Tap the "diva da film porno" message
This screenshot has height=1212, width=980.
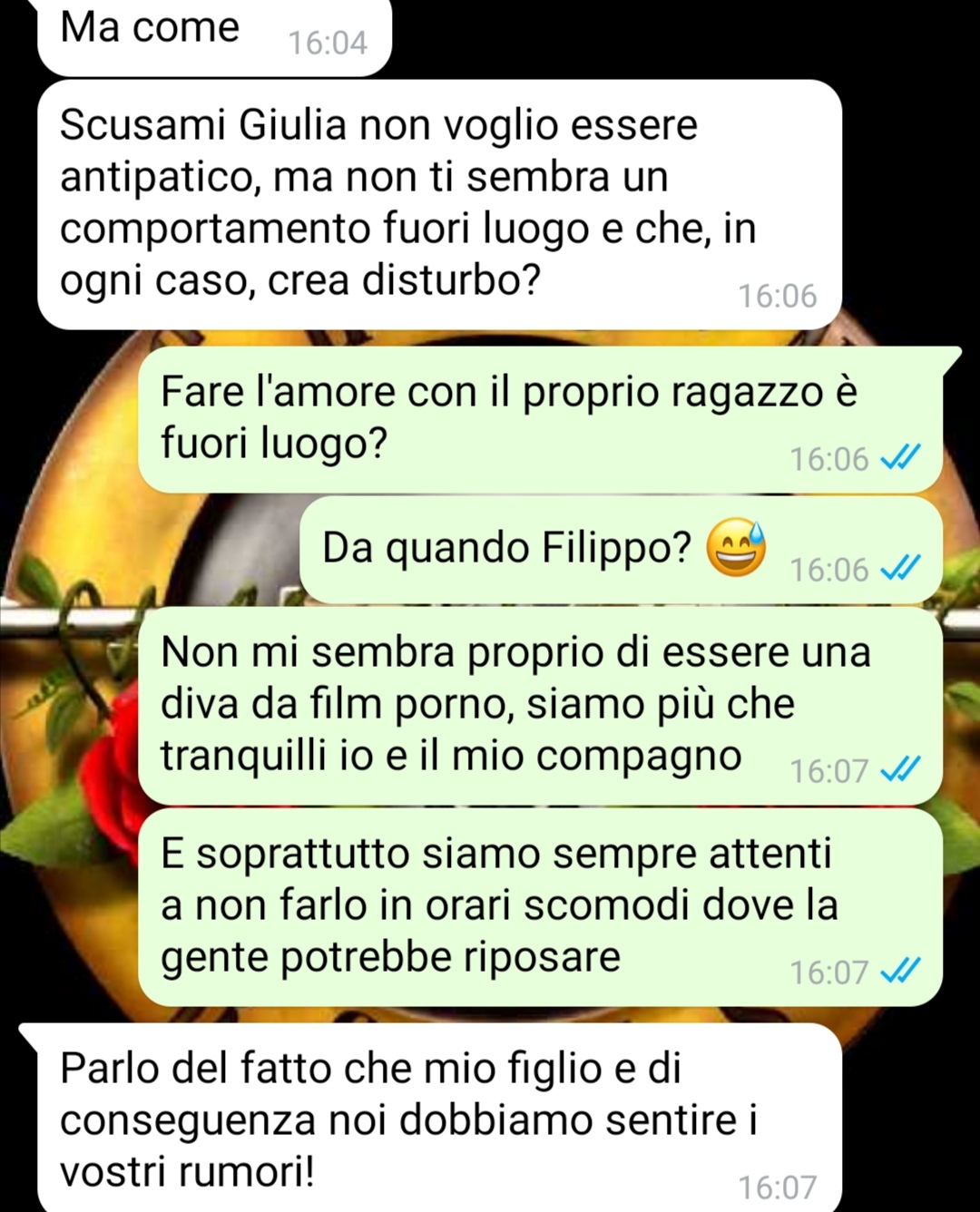click(x=541, y=706)
